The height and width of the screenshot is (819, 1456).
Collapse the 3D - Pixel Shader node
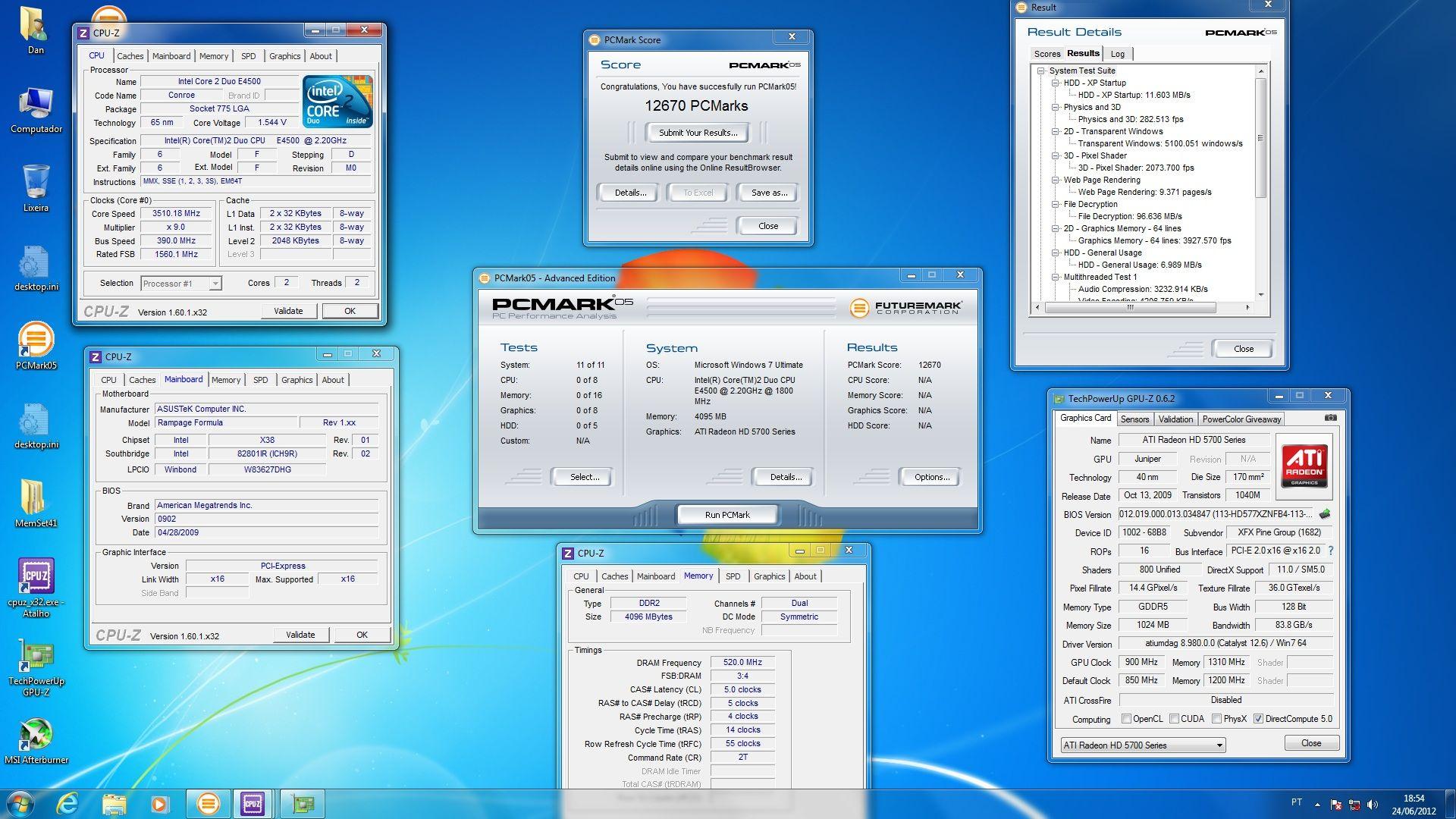click(x=1056, y=156)
